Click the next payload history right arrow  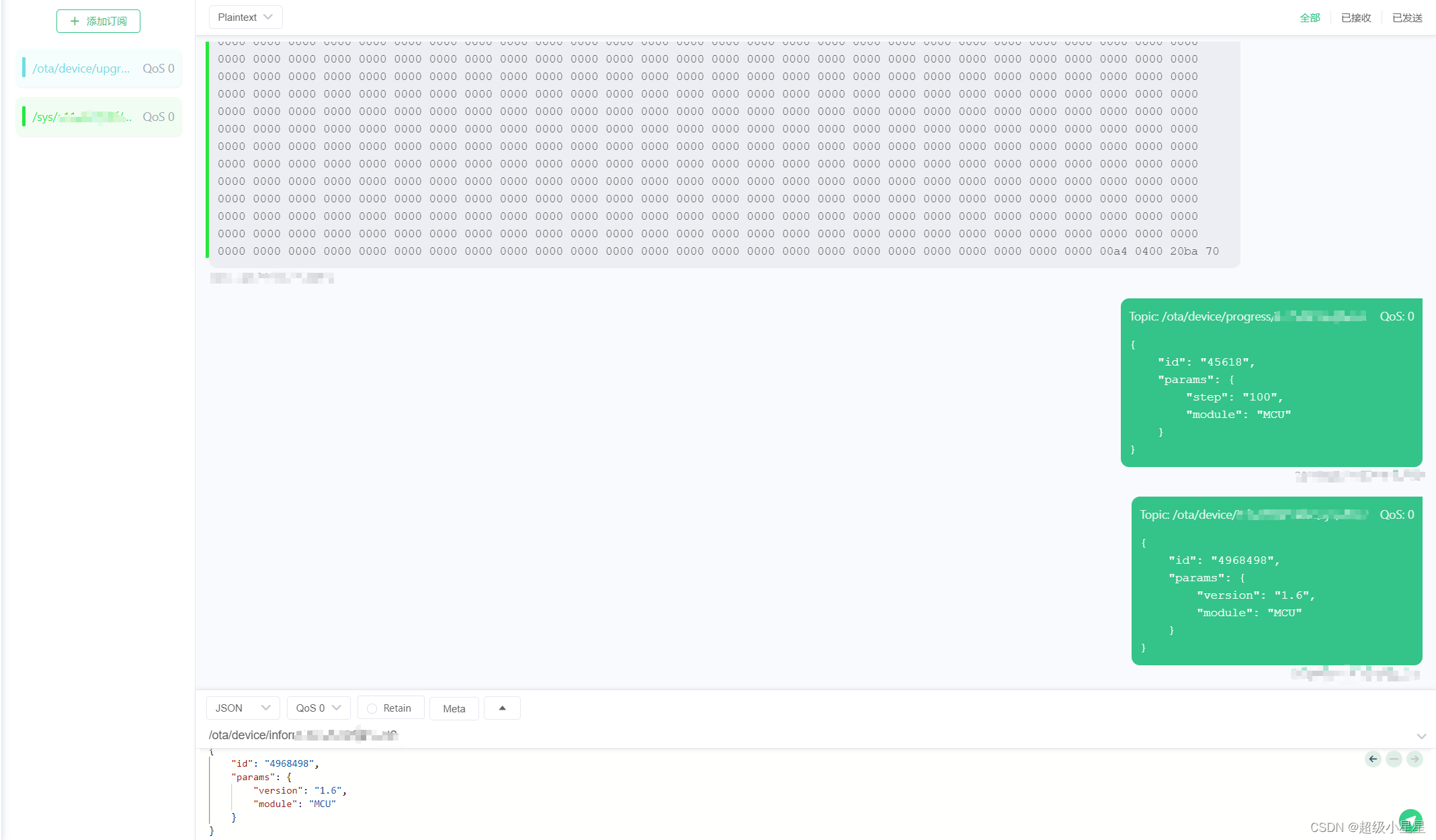1414,759
